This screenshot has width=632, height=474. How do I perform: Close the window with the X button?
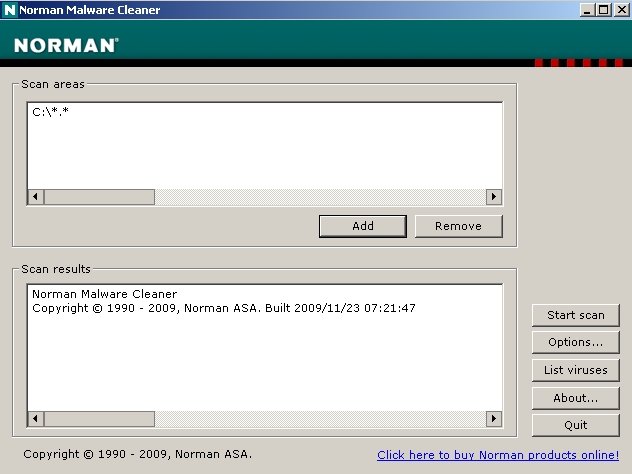[x=621, y=10]
